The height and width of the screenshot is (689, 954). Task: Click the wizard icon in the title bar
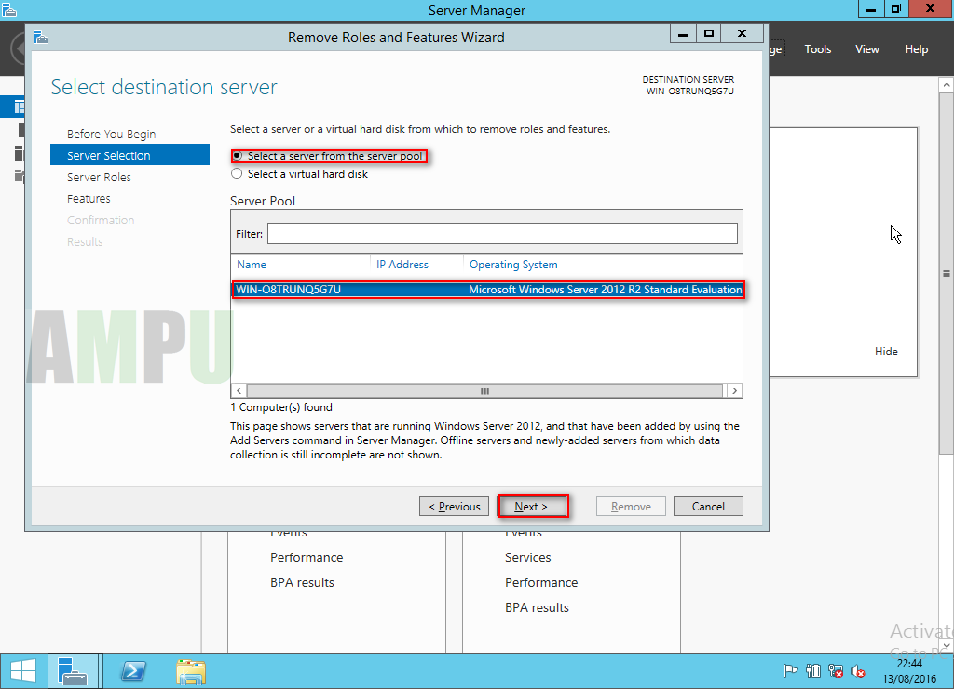[40, 33]
